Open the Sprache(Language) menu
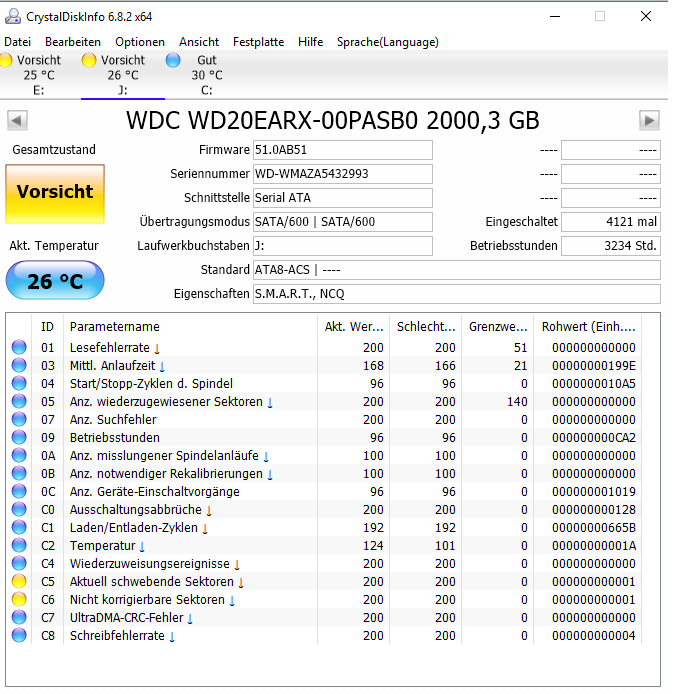 (388, 42)
